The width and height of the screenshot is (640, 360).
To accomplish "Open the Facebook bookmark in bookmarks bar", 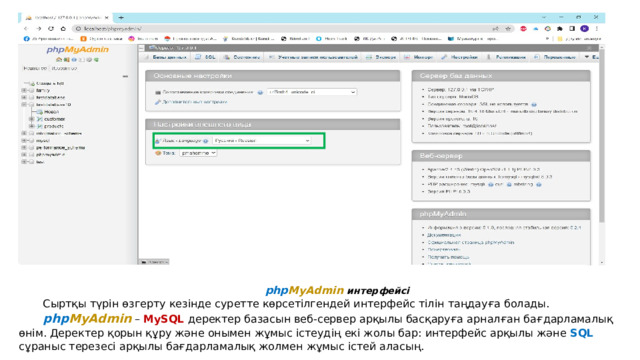I will pyautogui.click(x=49, y=38).
